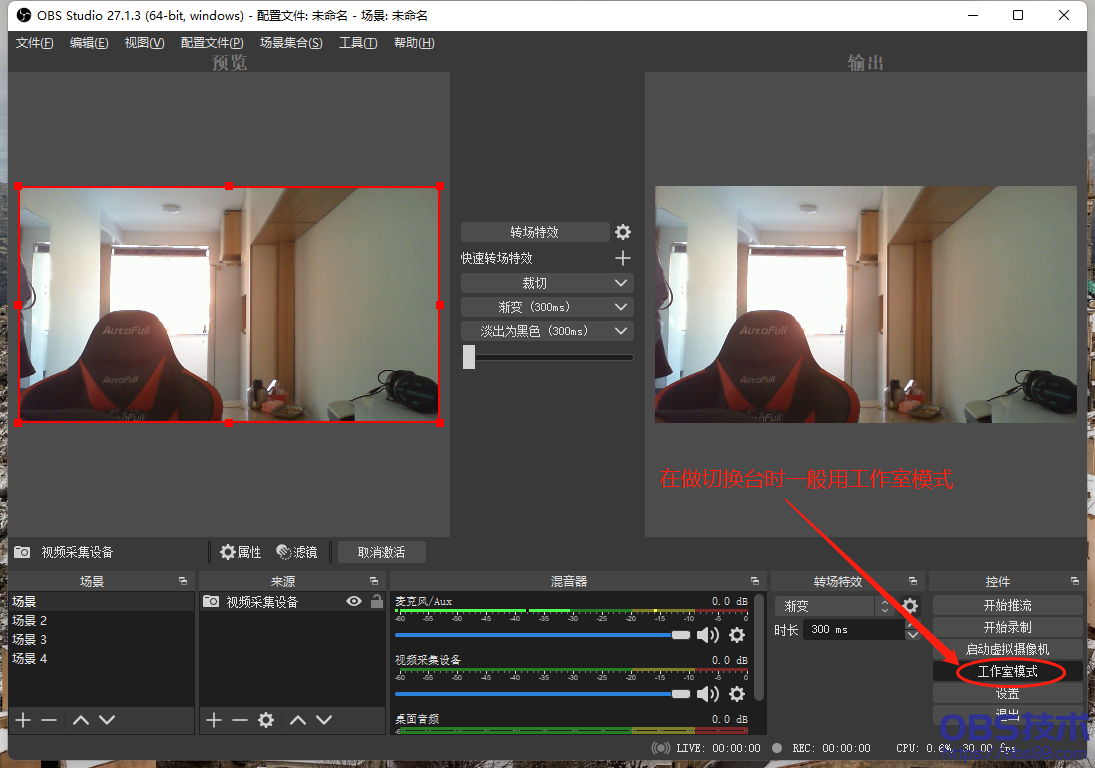Move the selected source up
Viewport: 1095px width, 768px height.
(298, 720)
